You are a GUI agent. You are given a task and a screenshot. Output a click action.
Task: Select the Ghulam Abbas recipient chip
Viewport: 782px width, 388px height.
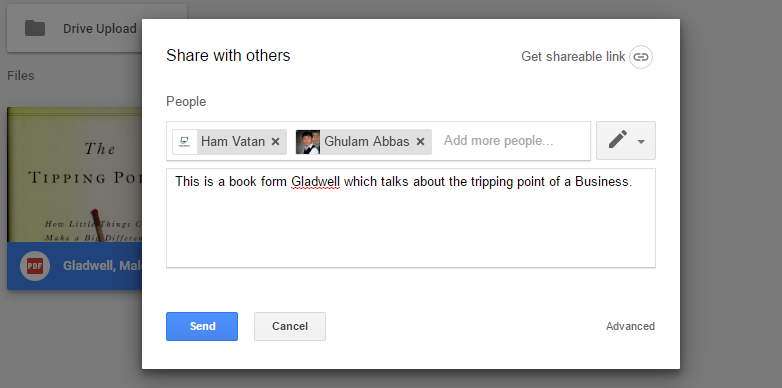(x=364, y=142)
